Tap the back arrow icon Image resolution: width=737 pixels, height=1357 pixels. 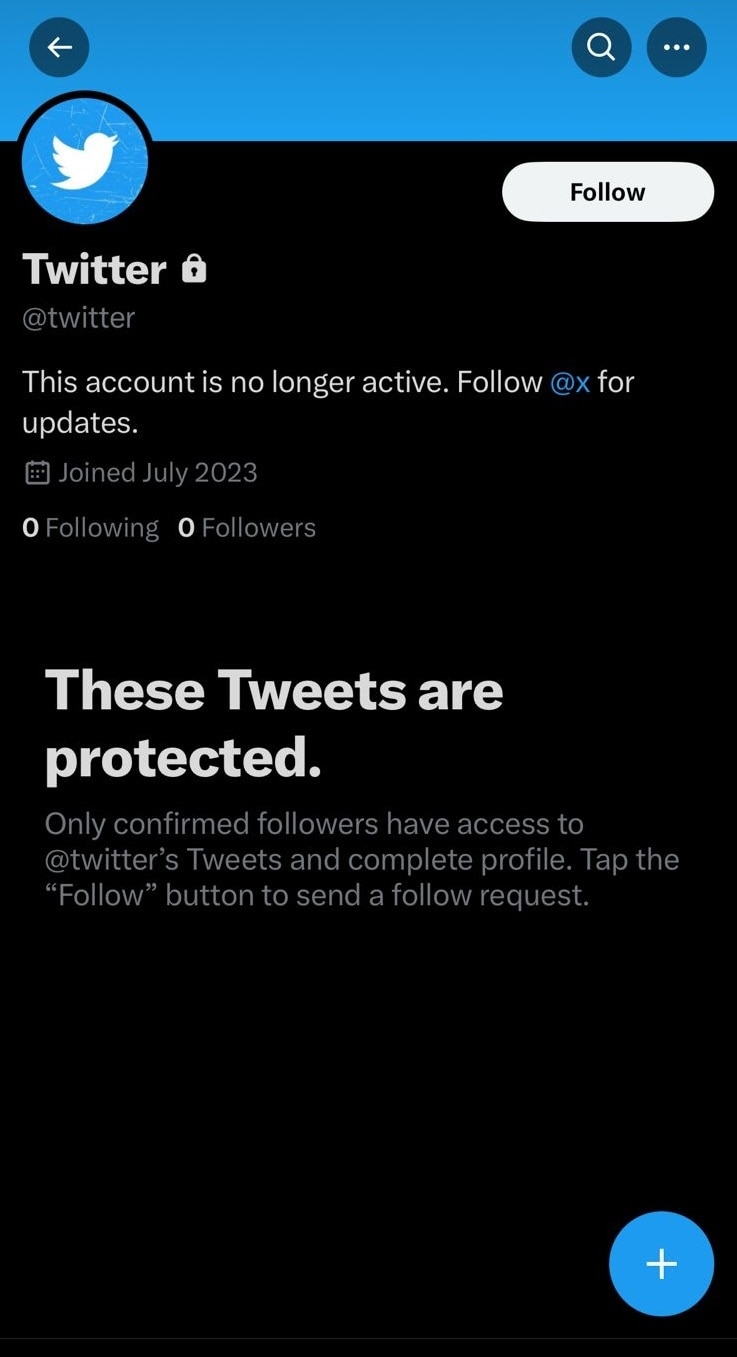tap(58, 47)
